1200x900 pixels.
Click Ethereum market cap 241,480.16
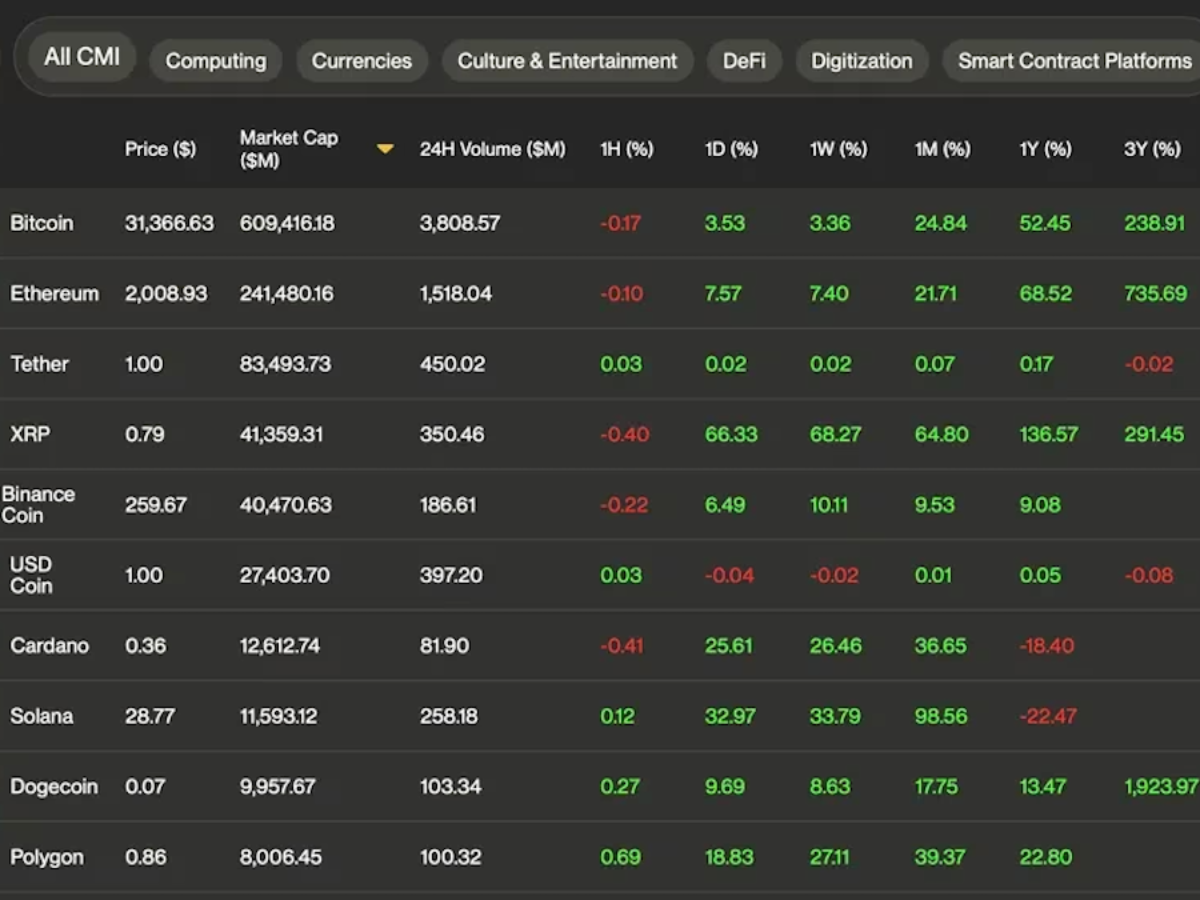(287, 294)
